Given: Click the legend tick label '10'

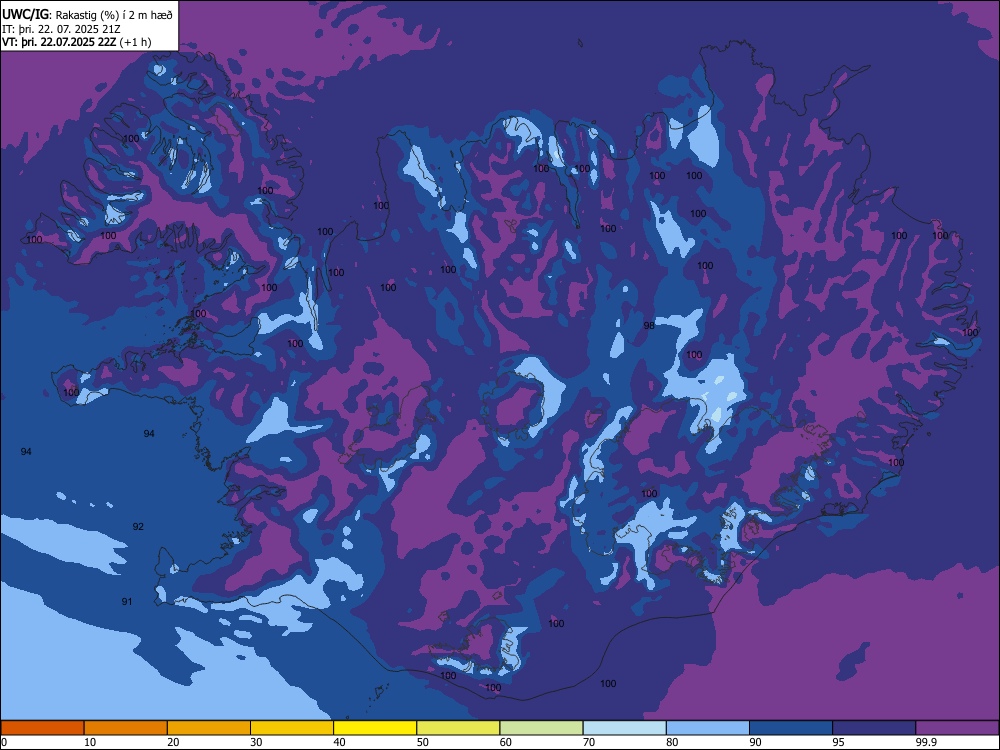Looking at the screenshot, I should coord(90,742).
